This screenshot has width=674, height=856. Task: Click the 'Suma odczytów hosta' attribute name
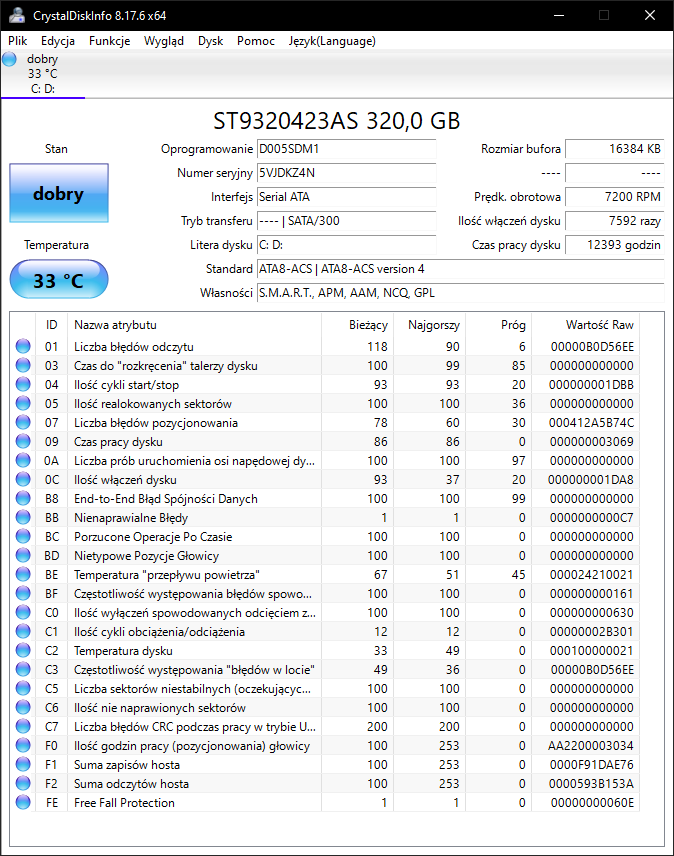tap(132, 784)
